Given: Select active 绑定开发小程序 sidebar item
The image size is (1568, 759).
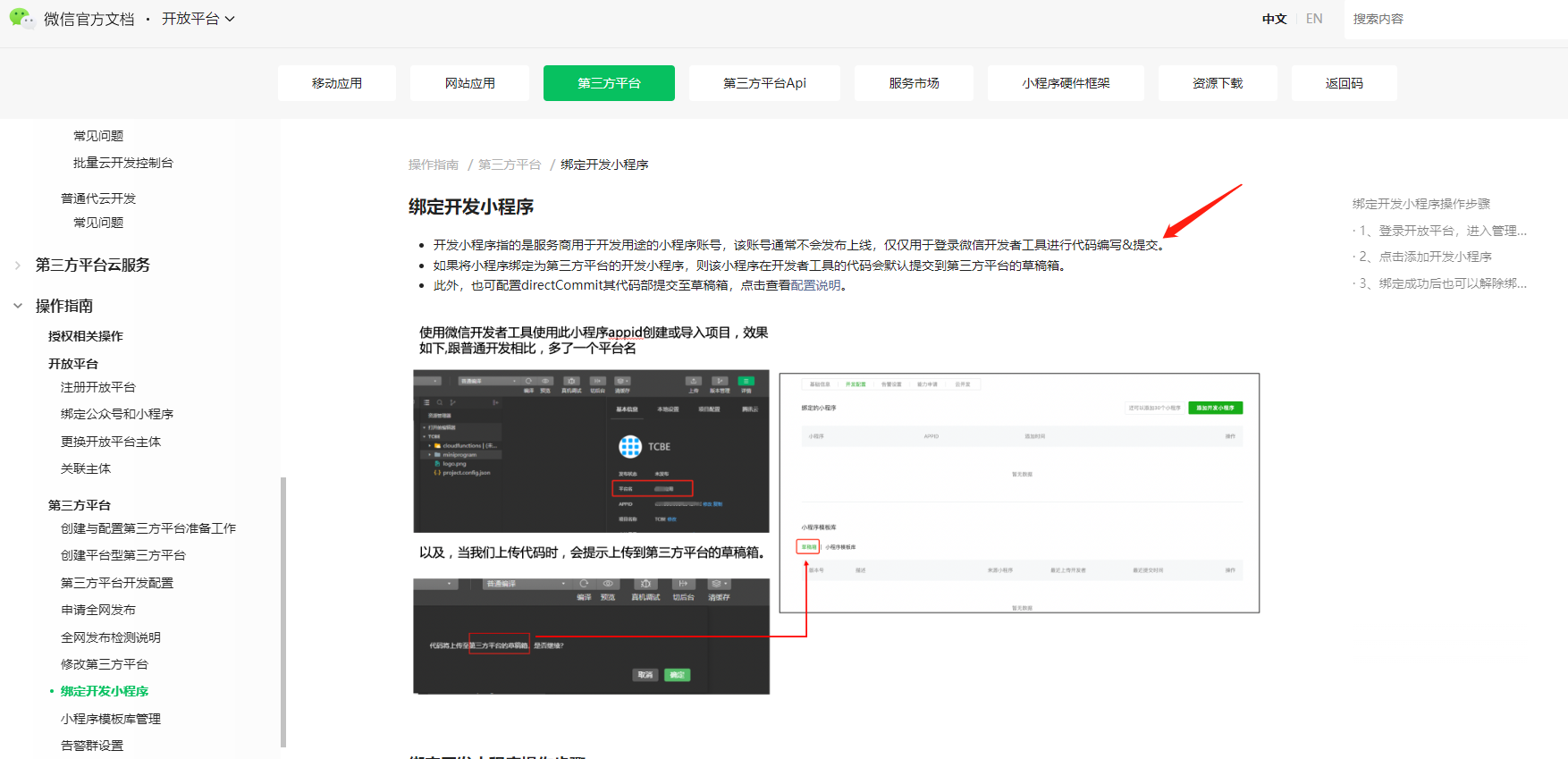Looking at the screenshot, I should tap(105, 691).
